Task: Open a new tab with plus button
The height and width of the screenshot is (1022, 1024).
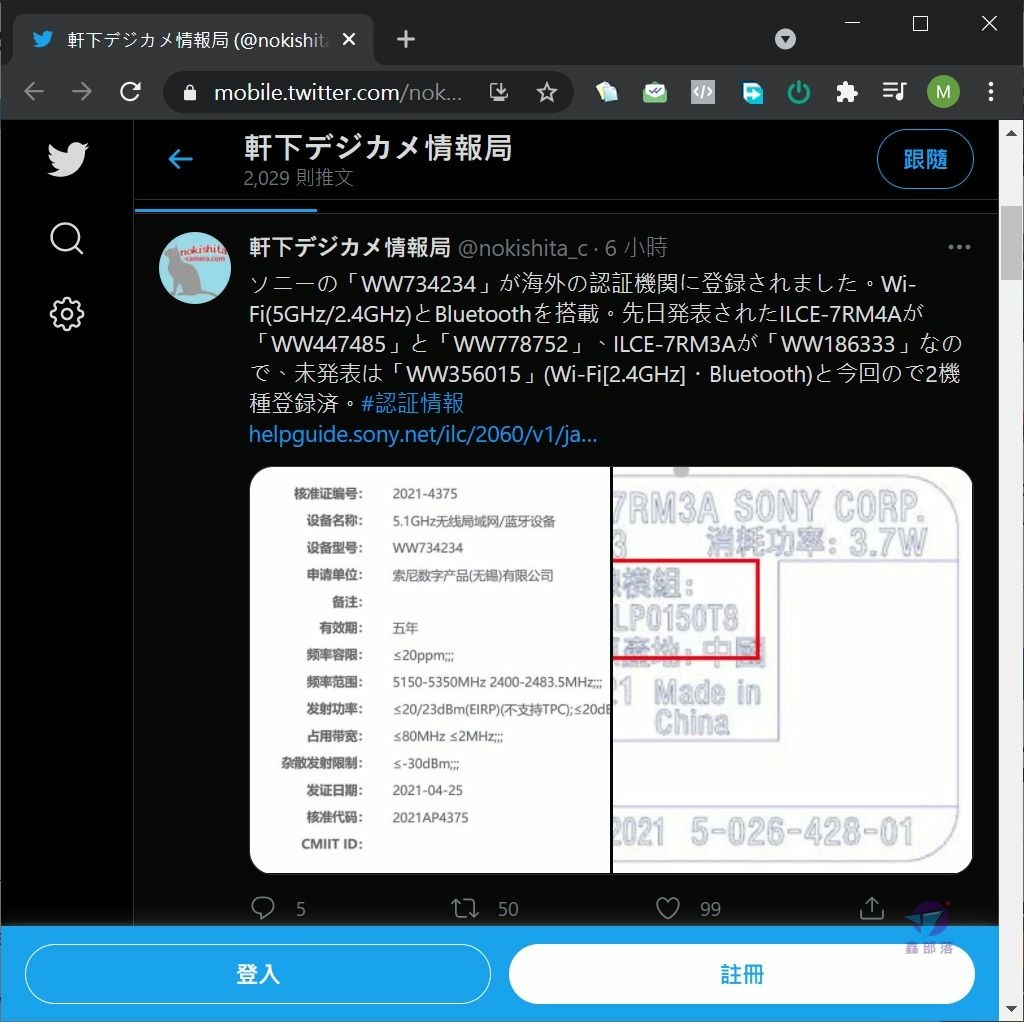Action: click(406, 39)
